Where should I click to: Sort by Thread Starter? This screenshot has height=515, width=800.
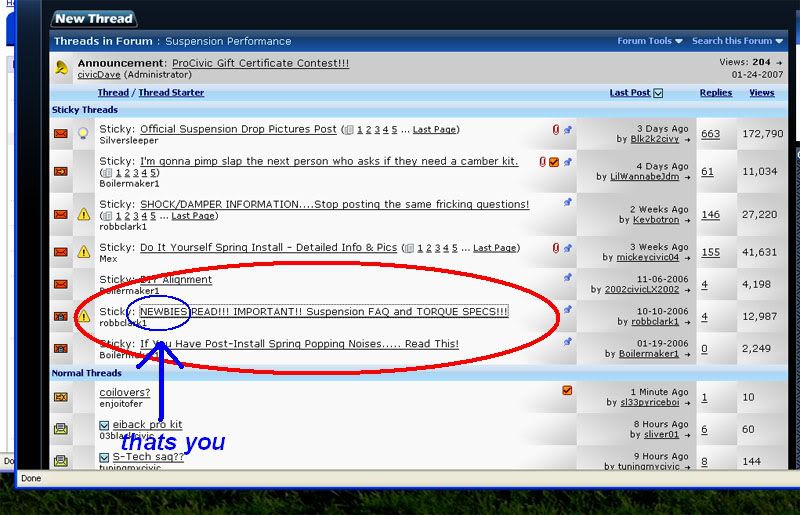pyautogui.click(x=171, y=93)
